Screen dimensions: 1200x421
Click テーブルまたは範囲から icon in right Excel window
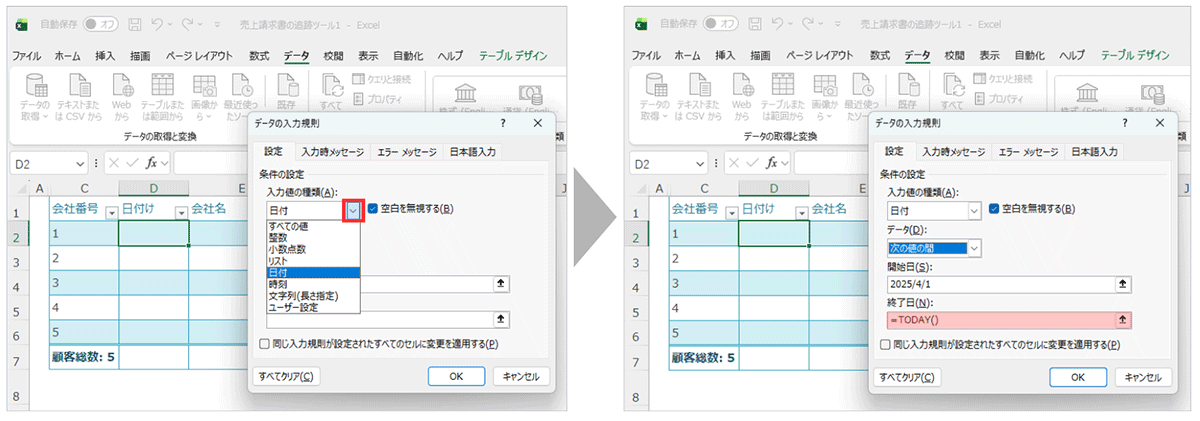(782, 86)
